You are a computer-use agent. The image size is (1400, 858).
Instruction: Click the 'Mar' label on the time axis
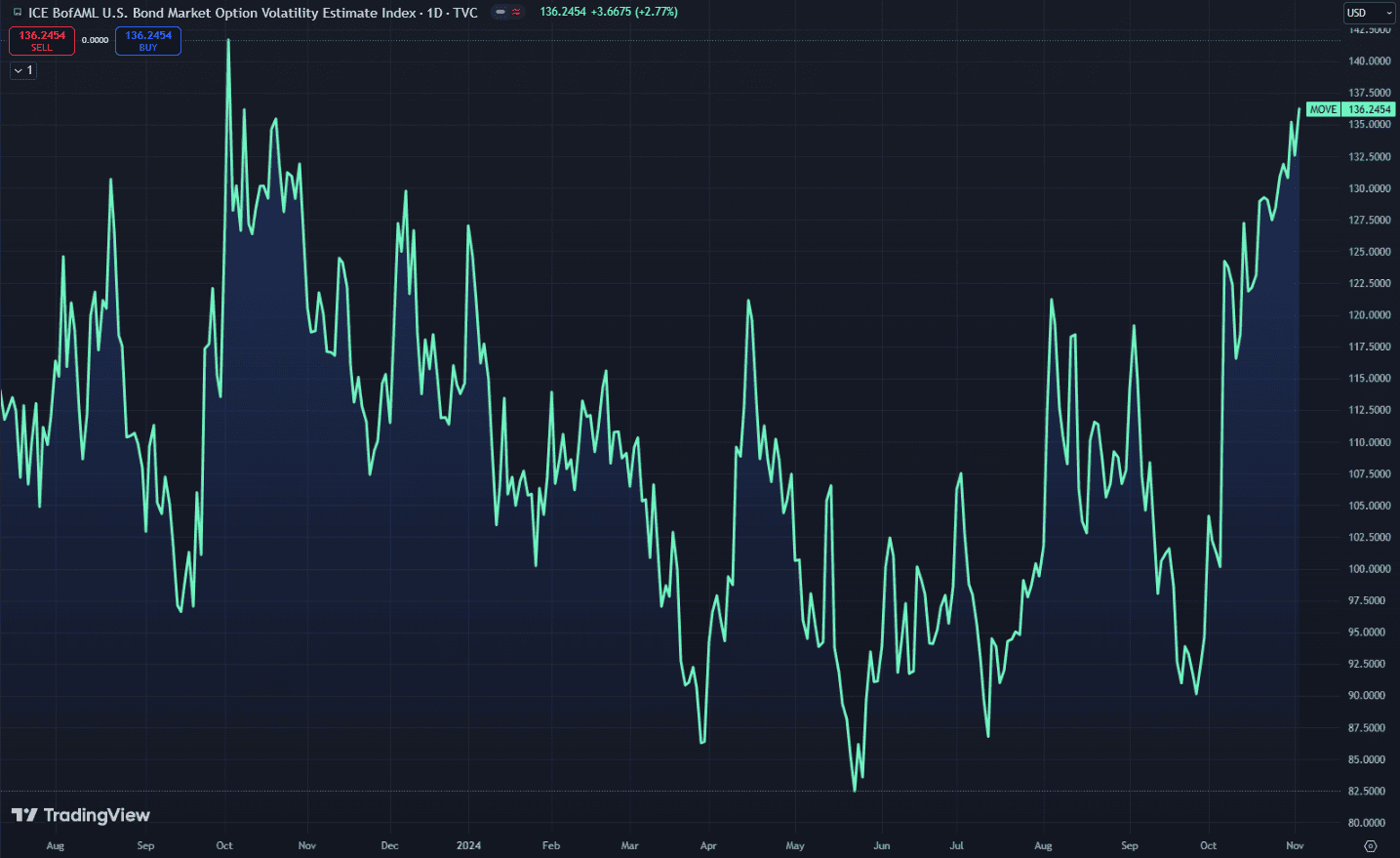tap(629, 845)
